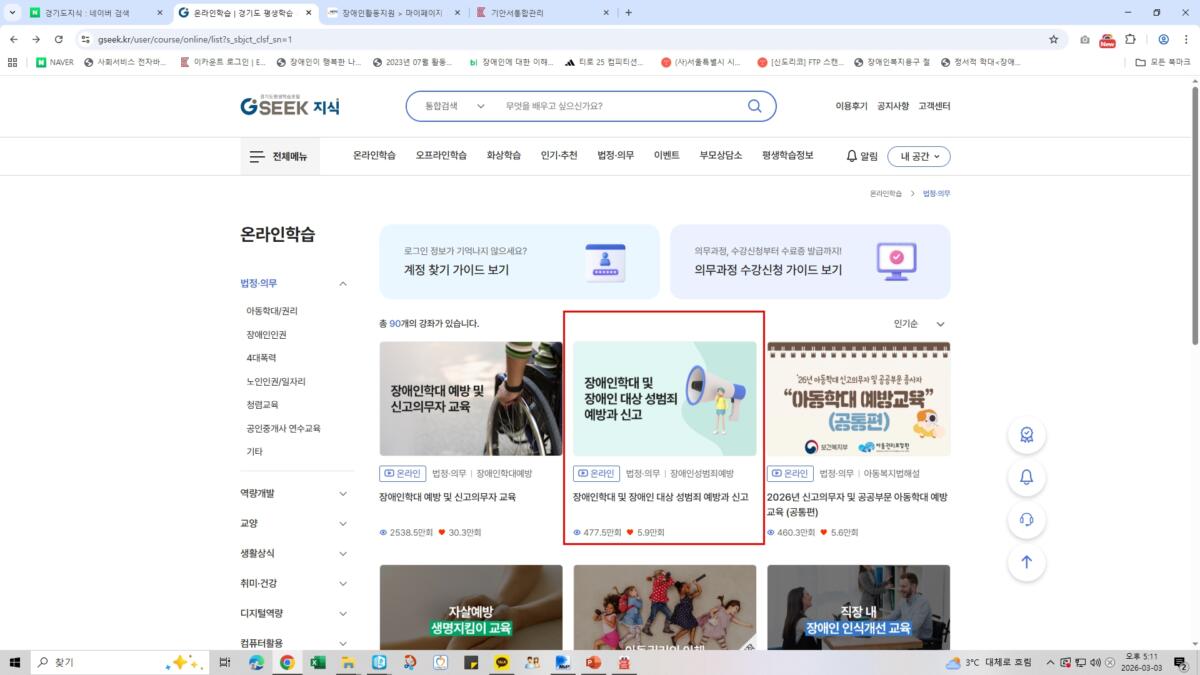Open the 통합검색 category dropdown
The image size is (1200, 675).
click(454, 106)
